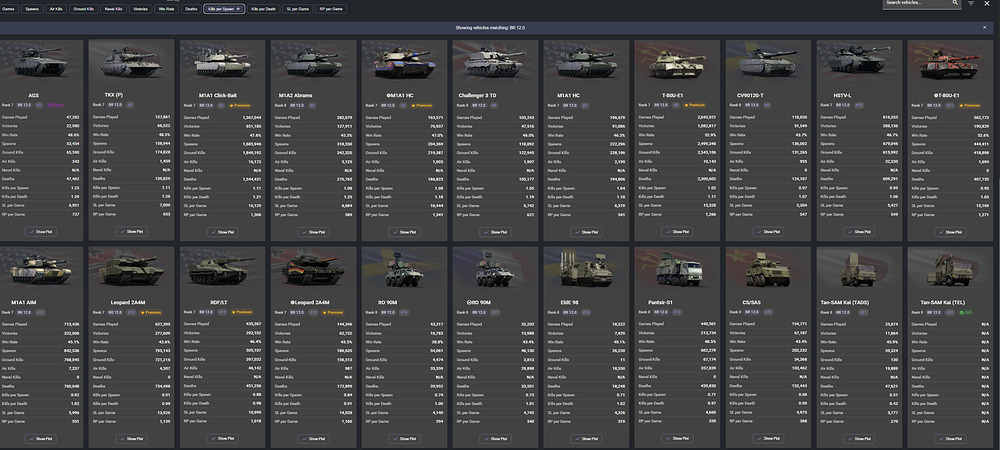Click the BR 12.0 badge on HSTV-L

pyautogui.click(x=844, y=105)
